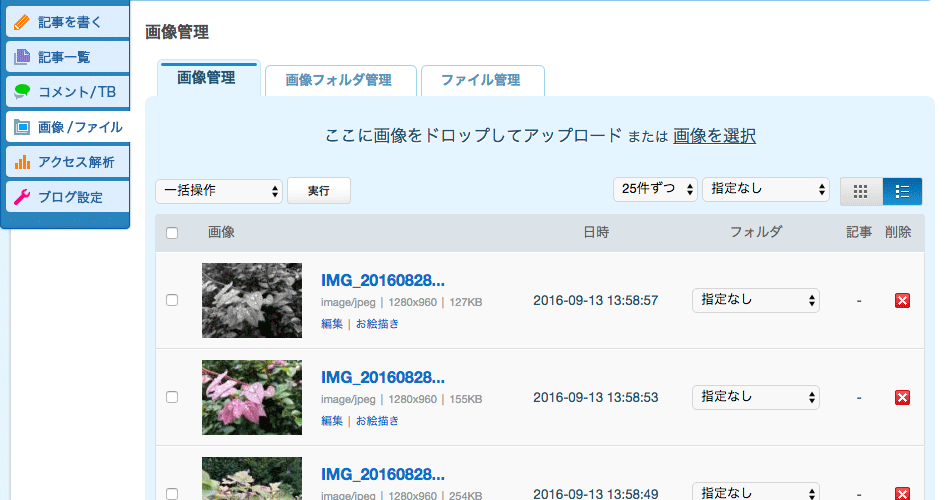The height and width of the screenshot is (500, 950).
Task: Switch to the 画像フォルダ管理 tab
Action: (340, 81)
